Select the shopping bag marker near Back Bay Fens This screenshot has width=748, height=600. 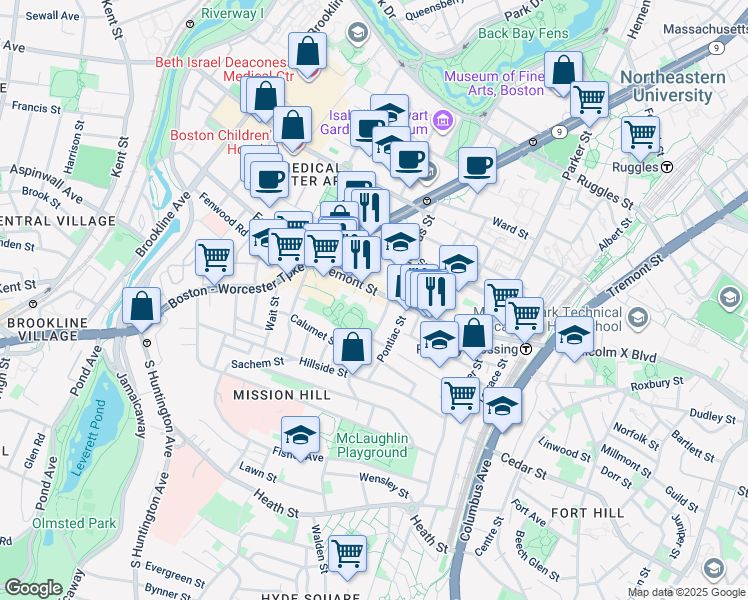coord(563,71)
